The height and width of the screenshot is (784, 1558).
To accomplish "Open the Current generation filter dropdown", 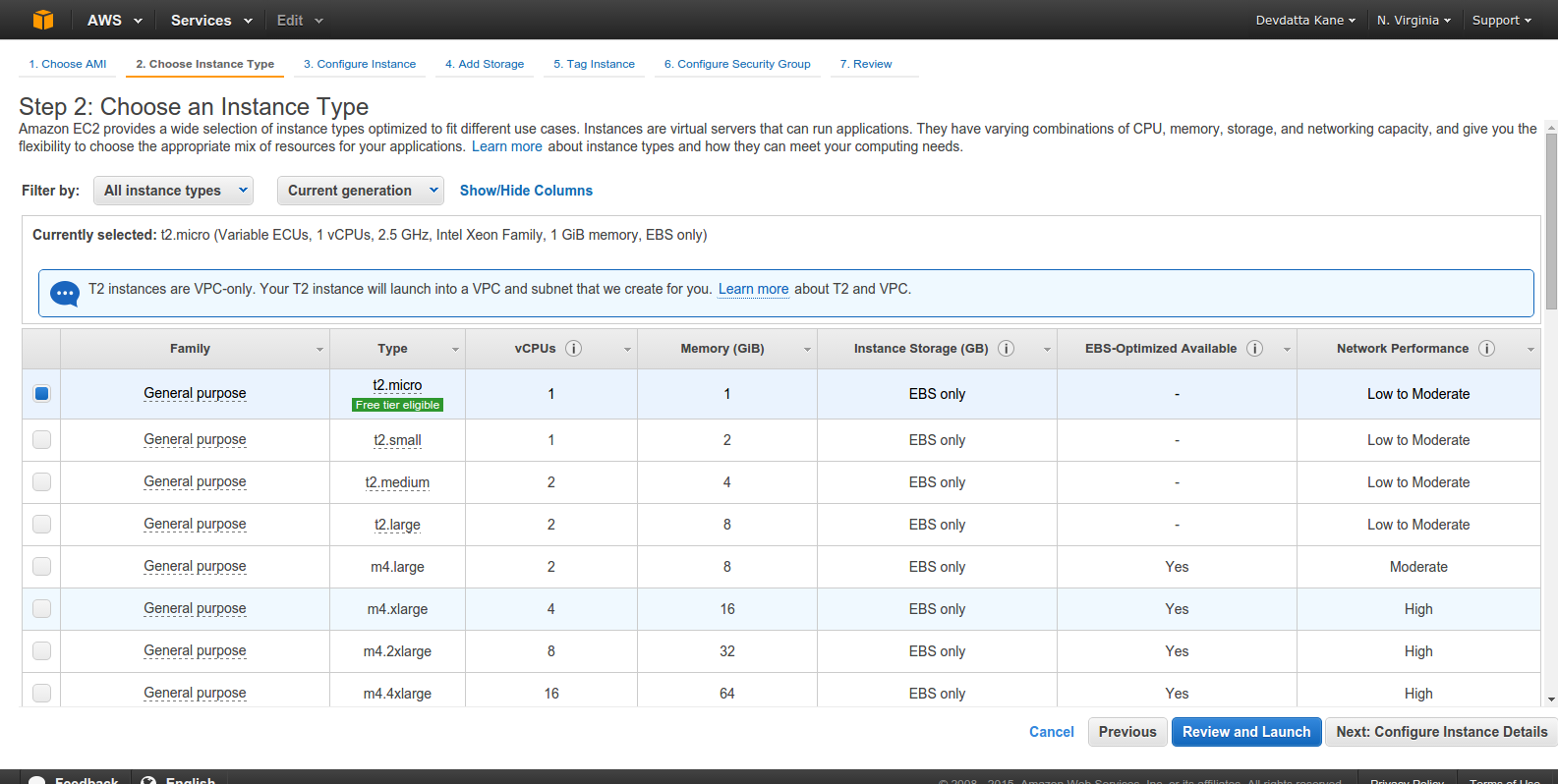I will (x=361, y=191).
